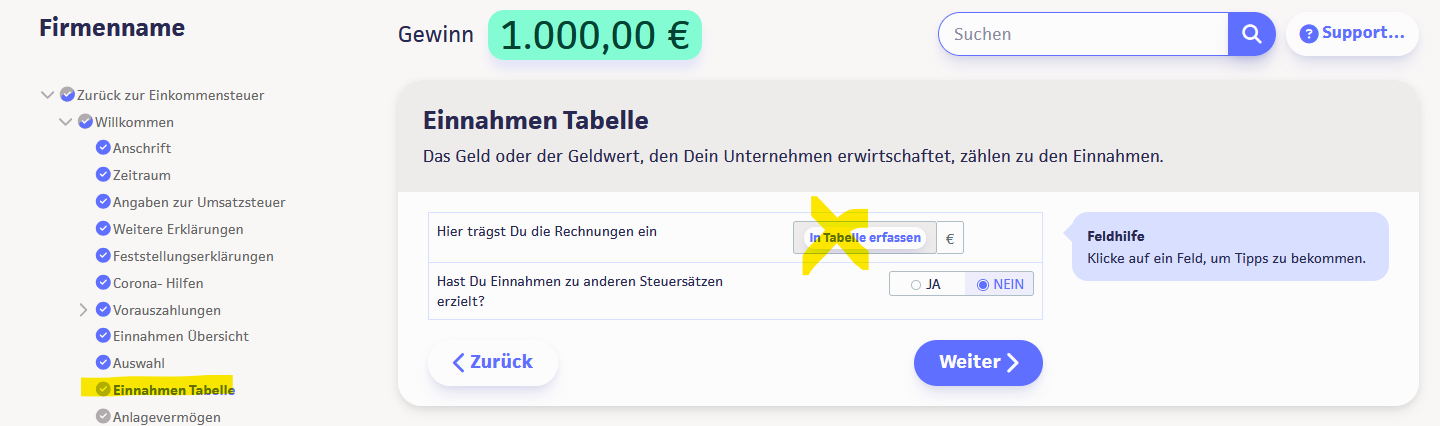Click the In Tabelle erfassen button
The width and height of the screenshot is (1440, 426).
pyautogui.click(x=865, y=238)
